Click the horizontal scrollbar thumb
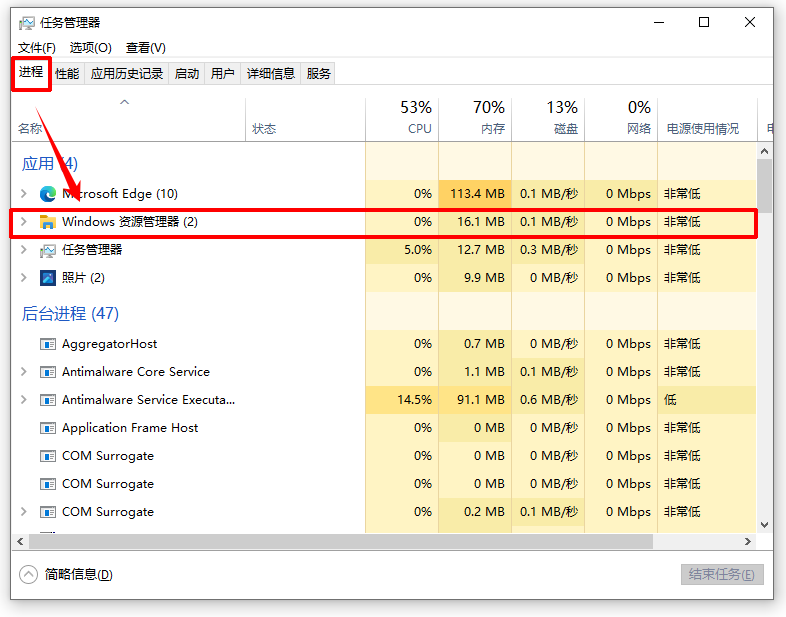The image size is (786, 617). 341,541
